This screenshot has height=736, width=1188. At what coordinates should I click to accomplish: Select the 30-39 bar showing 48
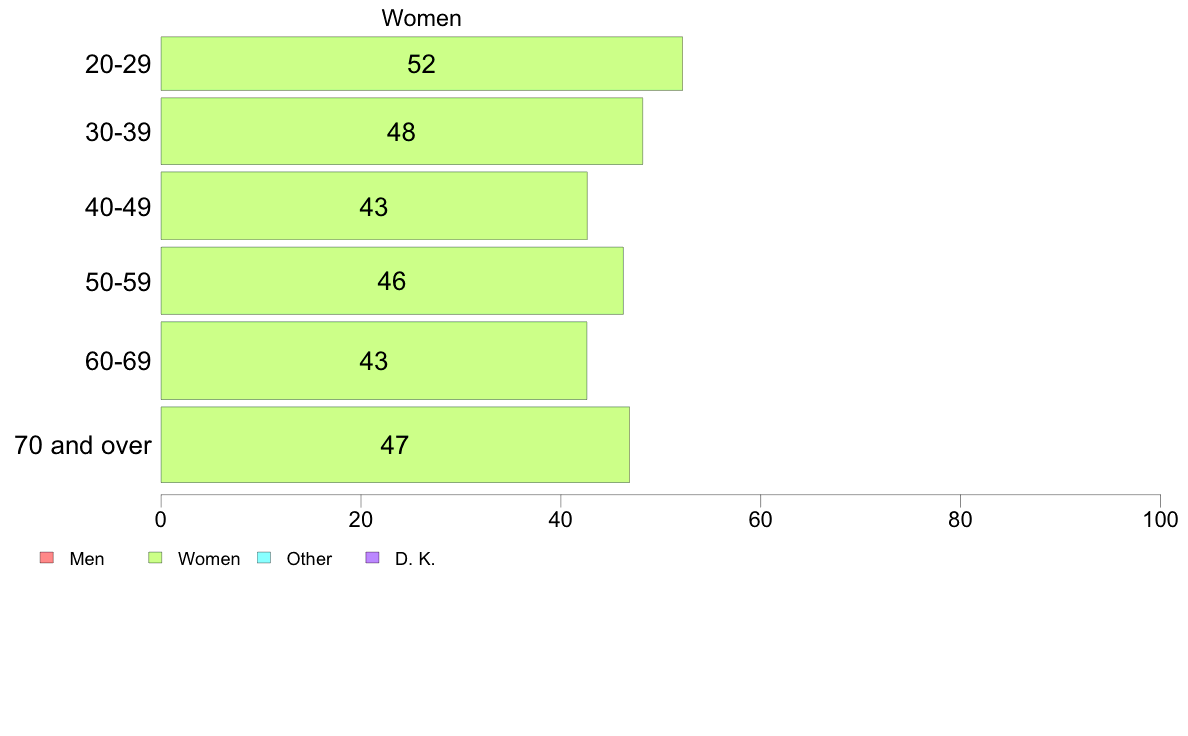coord(402,131)
